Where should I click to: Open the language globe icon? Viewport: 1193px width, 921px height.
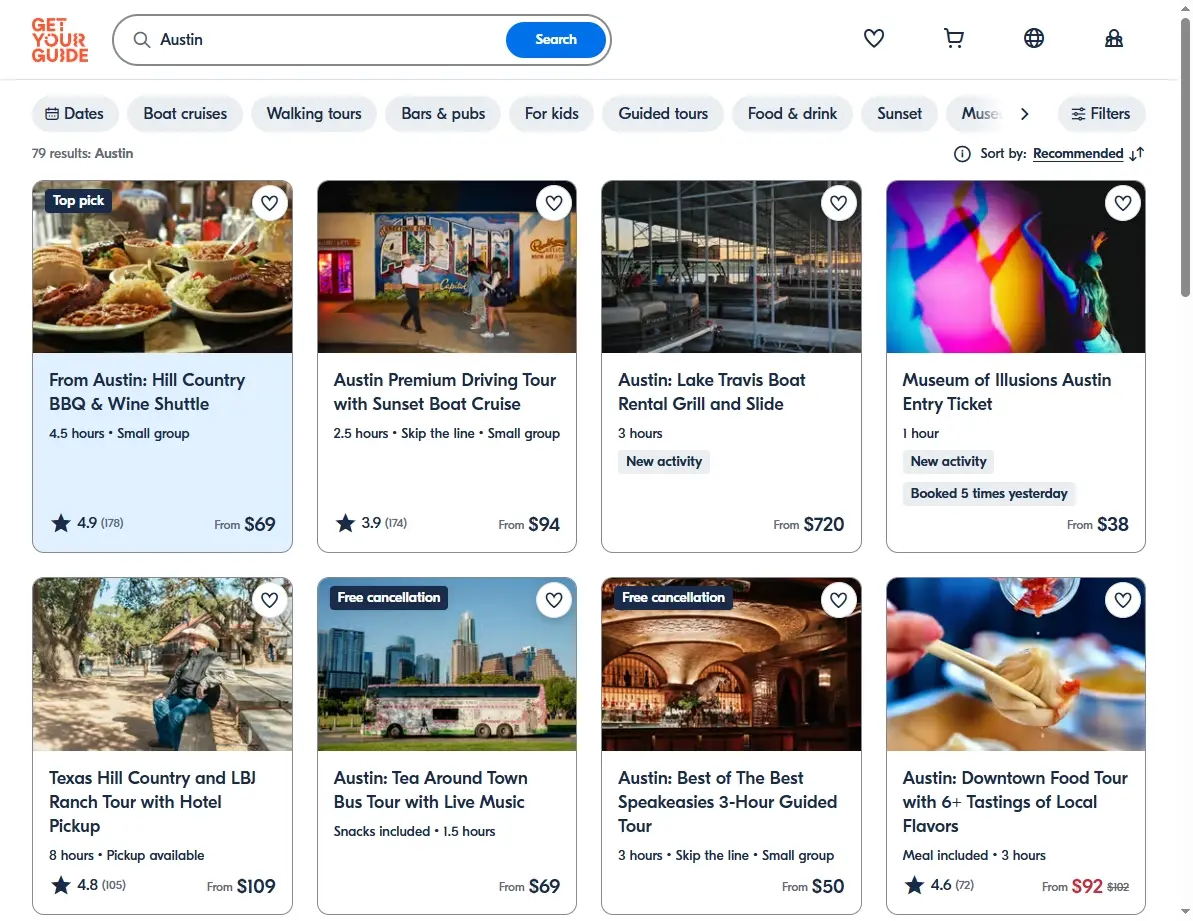pyautogui.click(x=1033, y=38)
